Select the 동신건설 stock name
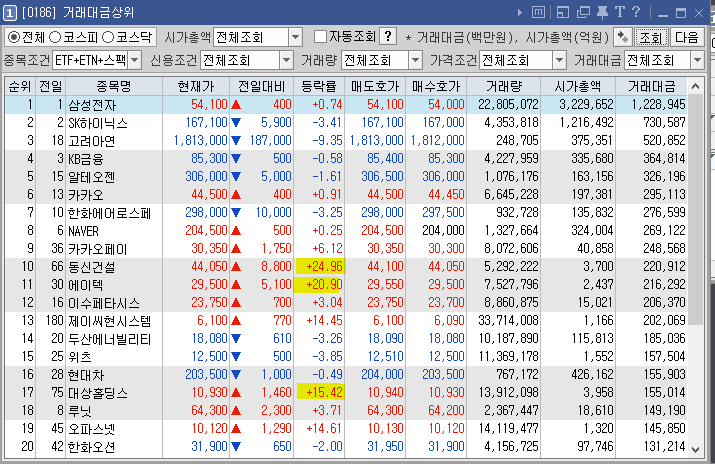This screenshot has height=464, width=715. tap(92, 267)
